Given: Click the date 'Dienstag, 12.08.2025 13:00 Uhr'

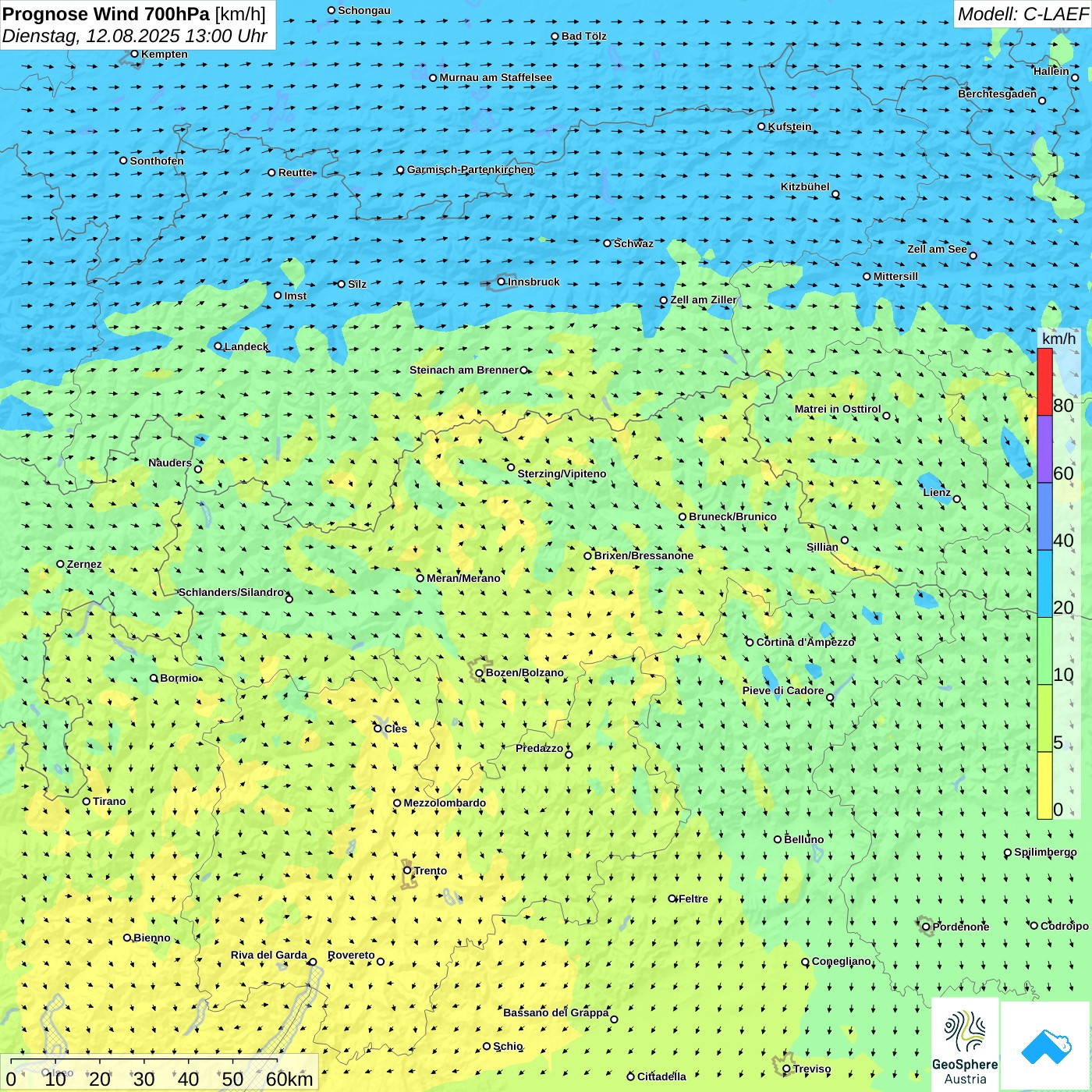Looking at the screenshot, I should pyautogui.click(x=135, y=36).
